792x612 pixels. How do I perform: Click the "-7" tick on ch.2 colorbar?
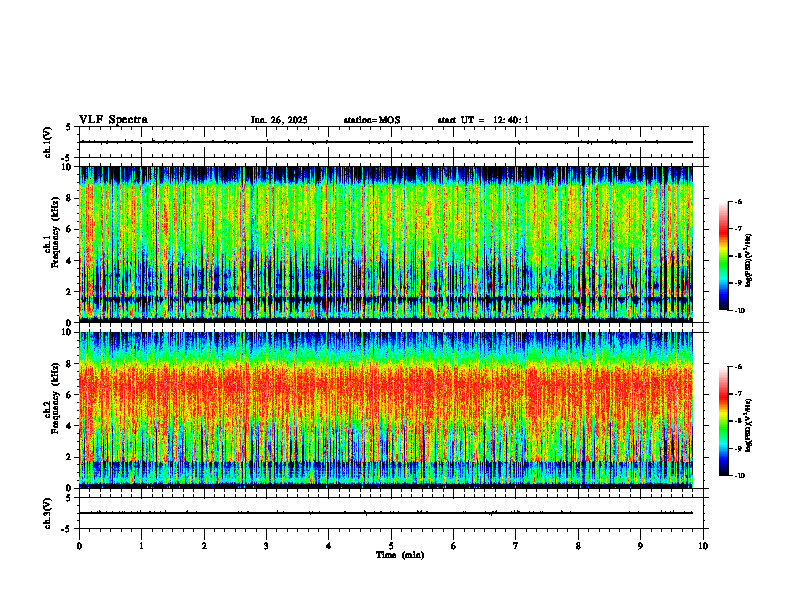click(737, 394)
